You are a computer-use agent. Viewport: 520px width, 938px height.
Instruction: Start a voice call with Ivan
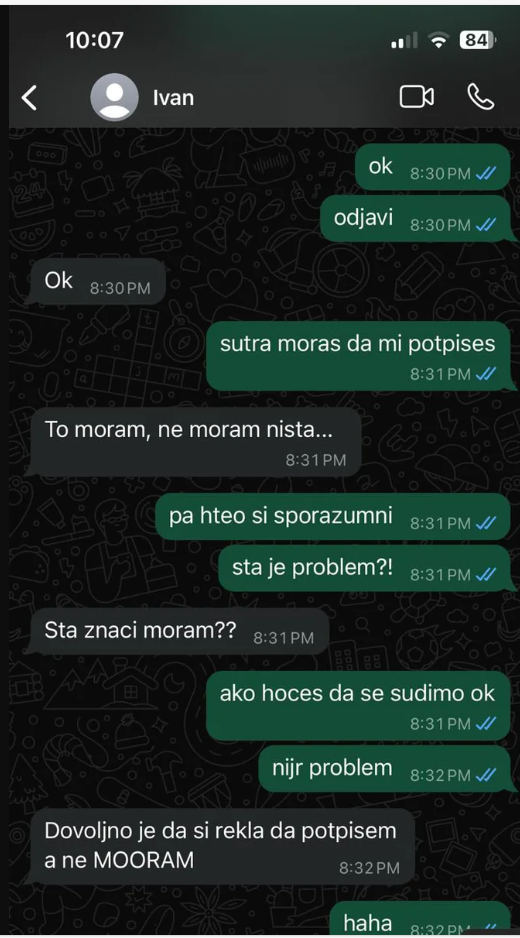(x=481, y=97)
